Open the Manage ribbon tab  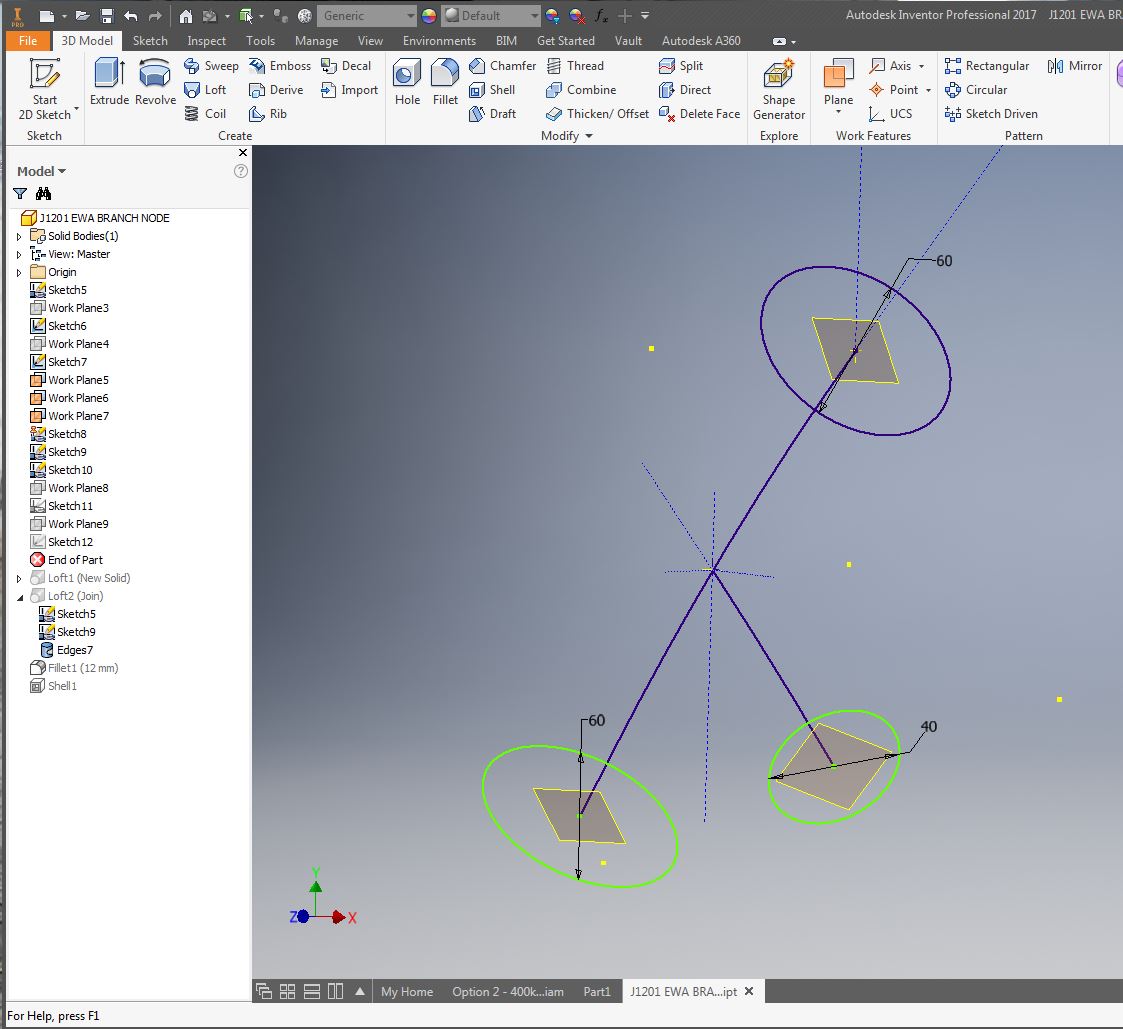click(316, 41)
